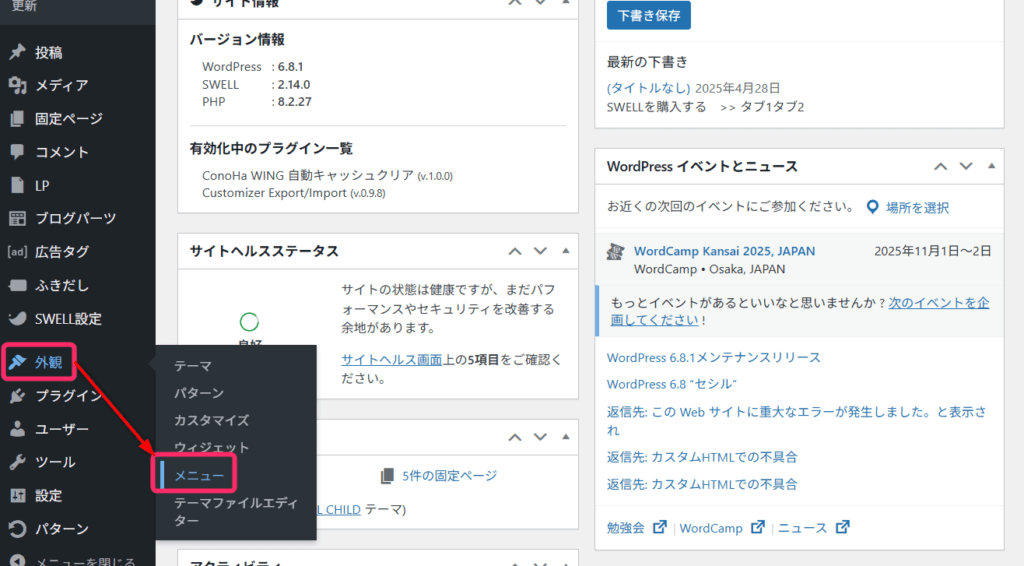Collapse the サイトヘルスステータス panel
Image resolution: width=1024 pixels, height=566 pixels.
(x=566, y=251)
